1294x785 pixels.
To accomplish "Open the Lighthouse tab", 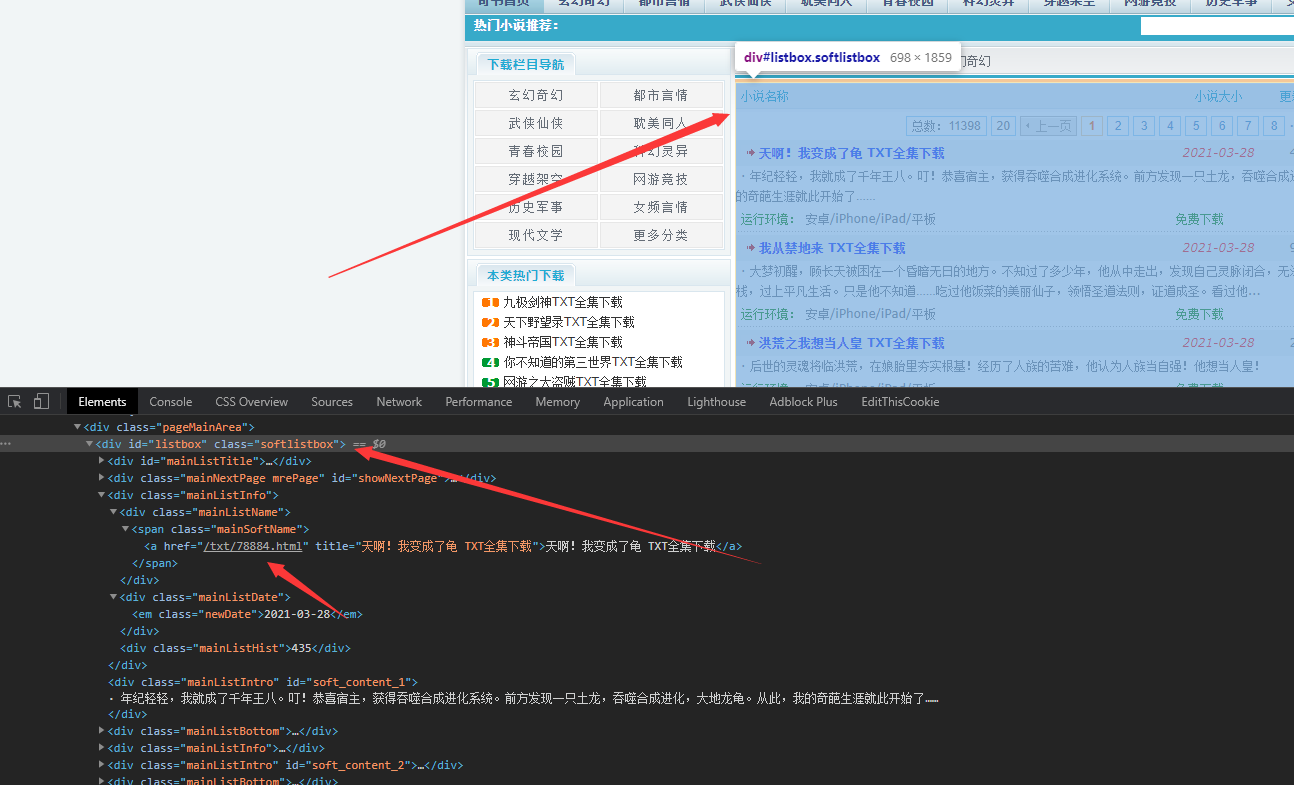I will point(716,401).
